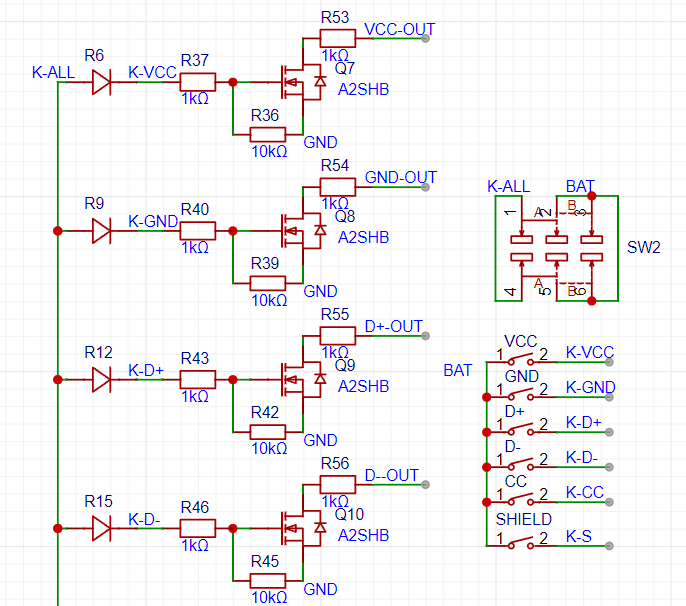Click the K-S net label
The image size is (686, 606).
[578, 536]
